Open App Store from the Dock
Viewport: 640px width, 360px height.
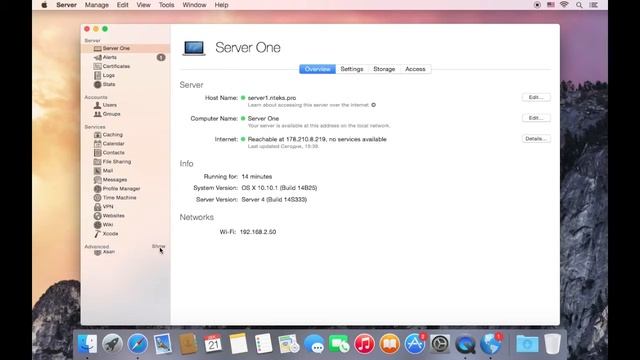coord(415,344)
